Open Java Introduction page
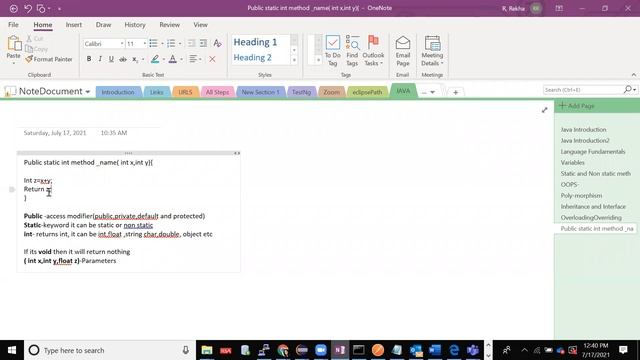Viewport: 640px width, 360px height. 583,129
